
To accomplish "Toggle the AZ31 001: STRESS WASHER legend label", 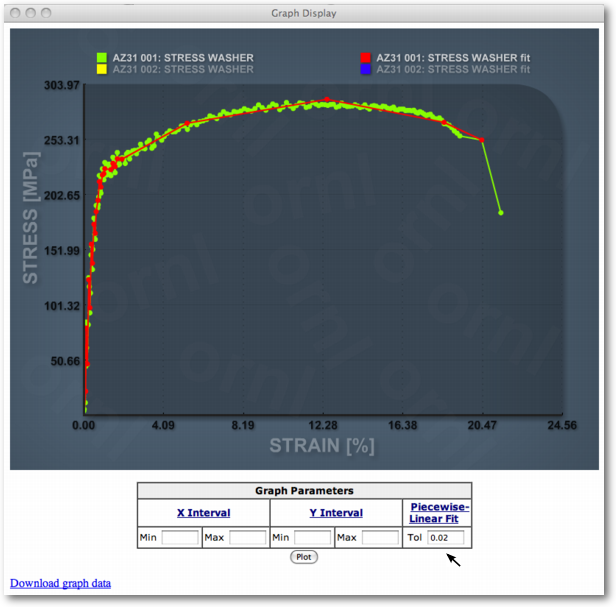I will coord(183,58).
